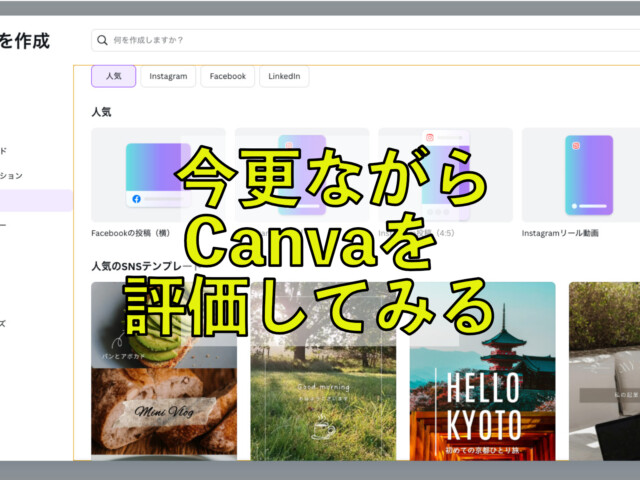Select the 人気 filter tab
640x480 pixels.
click(113, 76)
